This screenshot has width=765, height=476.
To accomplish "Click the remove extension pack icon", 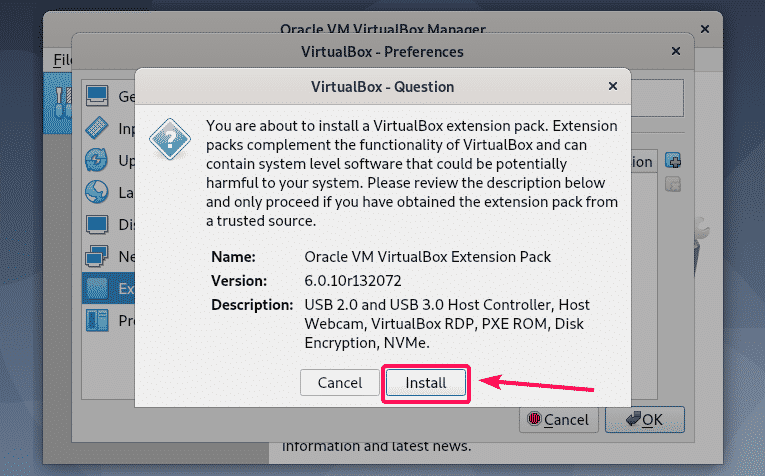I will [673, 184].
